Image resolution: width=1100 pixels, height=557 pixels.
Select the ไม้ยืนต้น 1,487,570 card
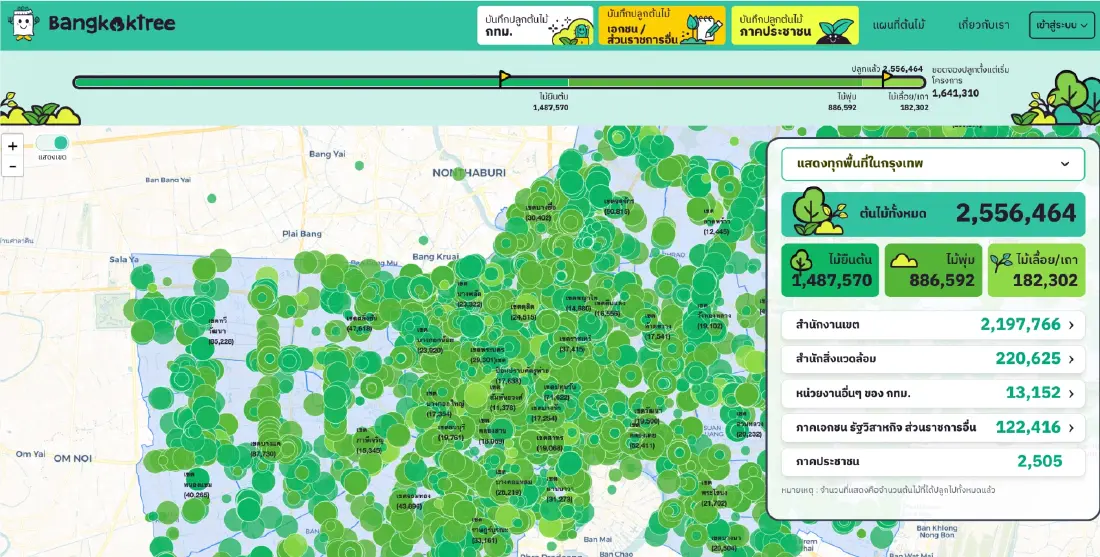coord(830,270)
